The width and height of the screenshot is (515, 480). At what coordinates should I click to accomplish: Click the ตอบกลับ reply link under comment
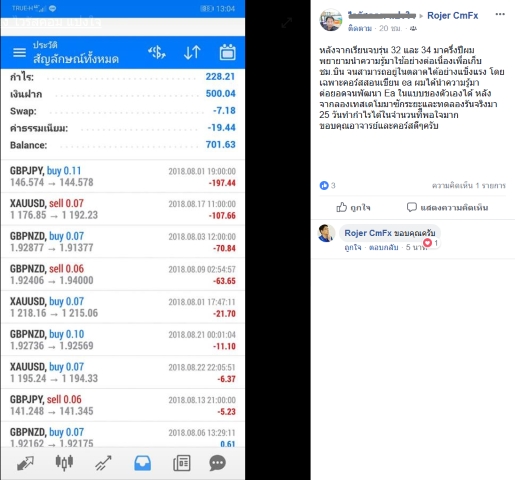click(x=383, y=247)
